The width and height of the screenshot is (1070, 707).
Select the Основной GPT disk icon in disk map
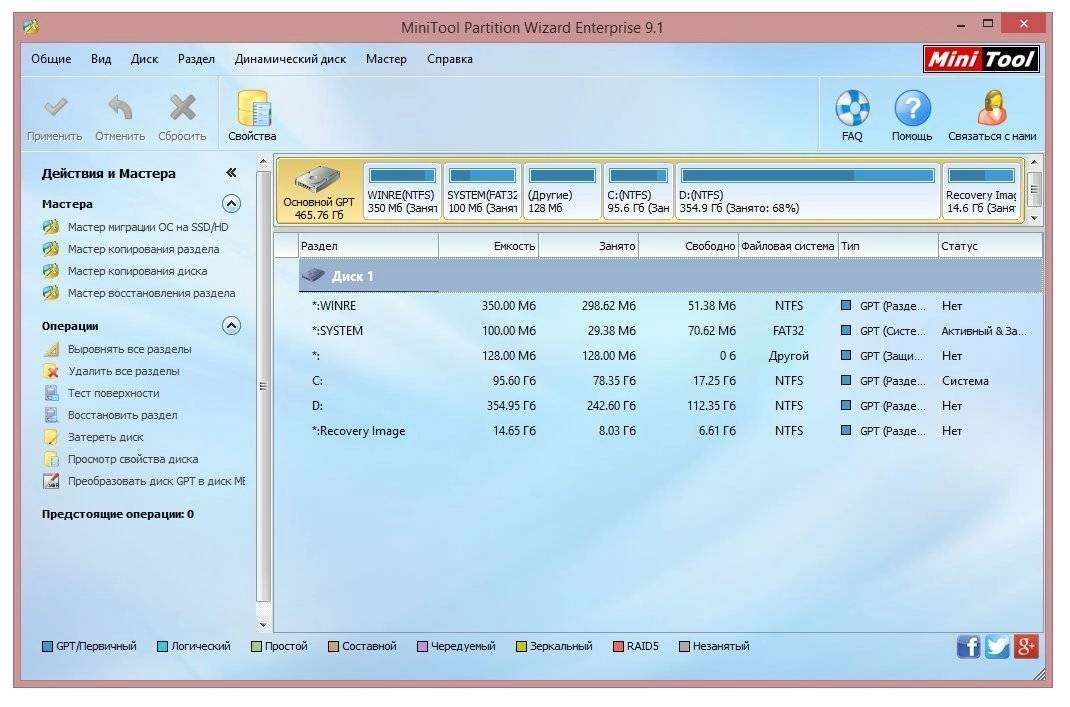317,179
